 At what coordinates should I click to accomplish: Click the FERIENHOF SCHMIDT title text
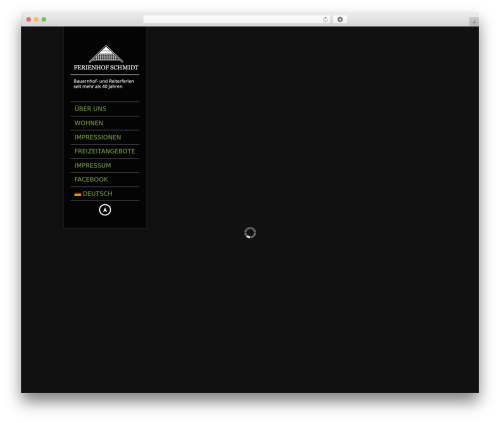tap(106, 68)
